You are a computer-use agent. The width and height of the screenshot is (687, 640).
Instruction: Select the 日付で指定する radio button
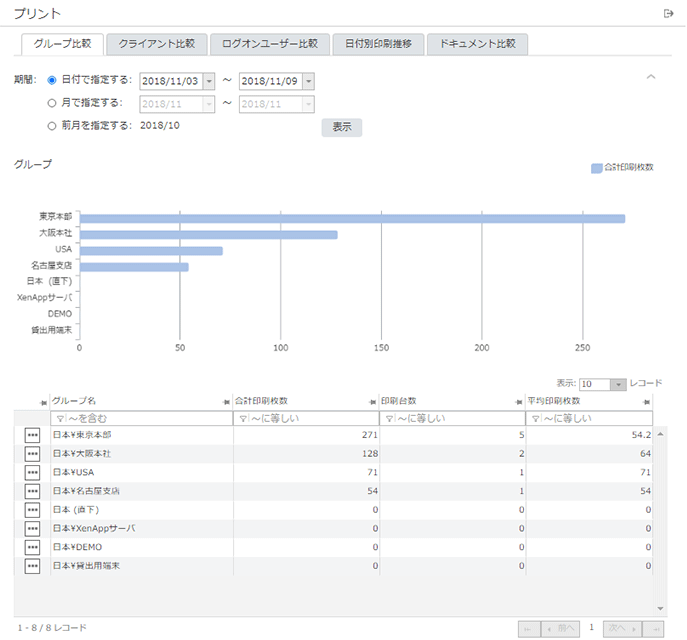coord(52,80)
